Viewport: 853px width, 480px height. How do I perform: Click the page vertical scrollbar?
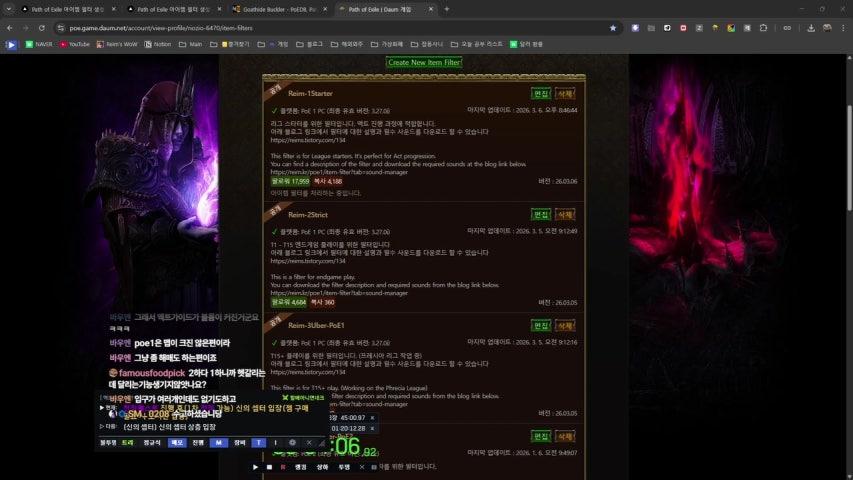pos(849,158)
